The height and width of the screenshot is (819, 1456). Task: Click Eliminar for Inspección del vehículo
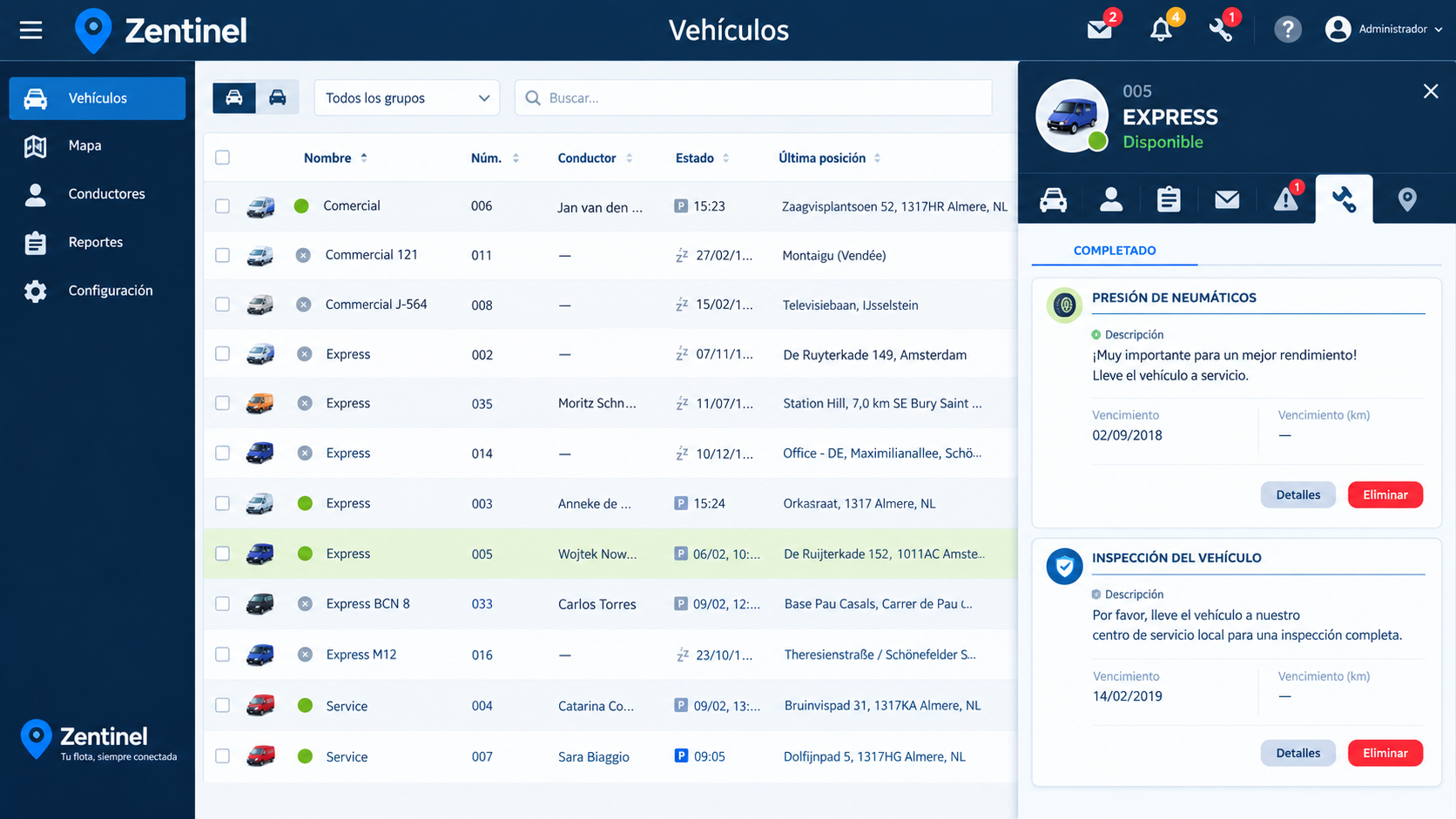click(1385, 753)
